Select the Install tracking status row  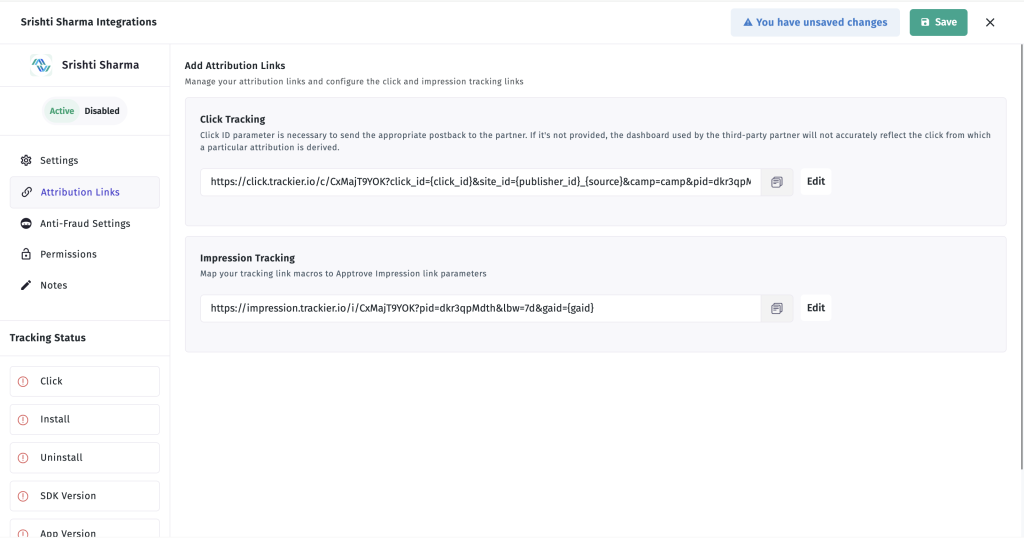click(85, 419)
